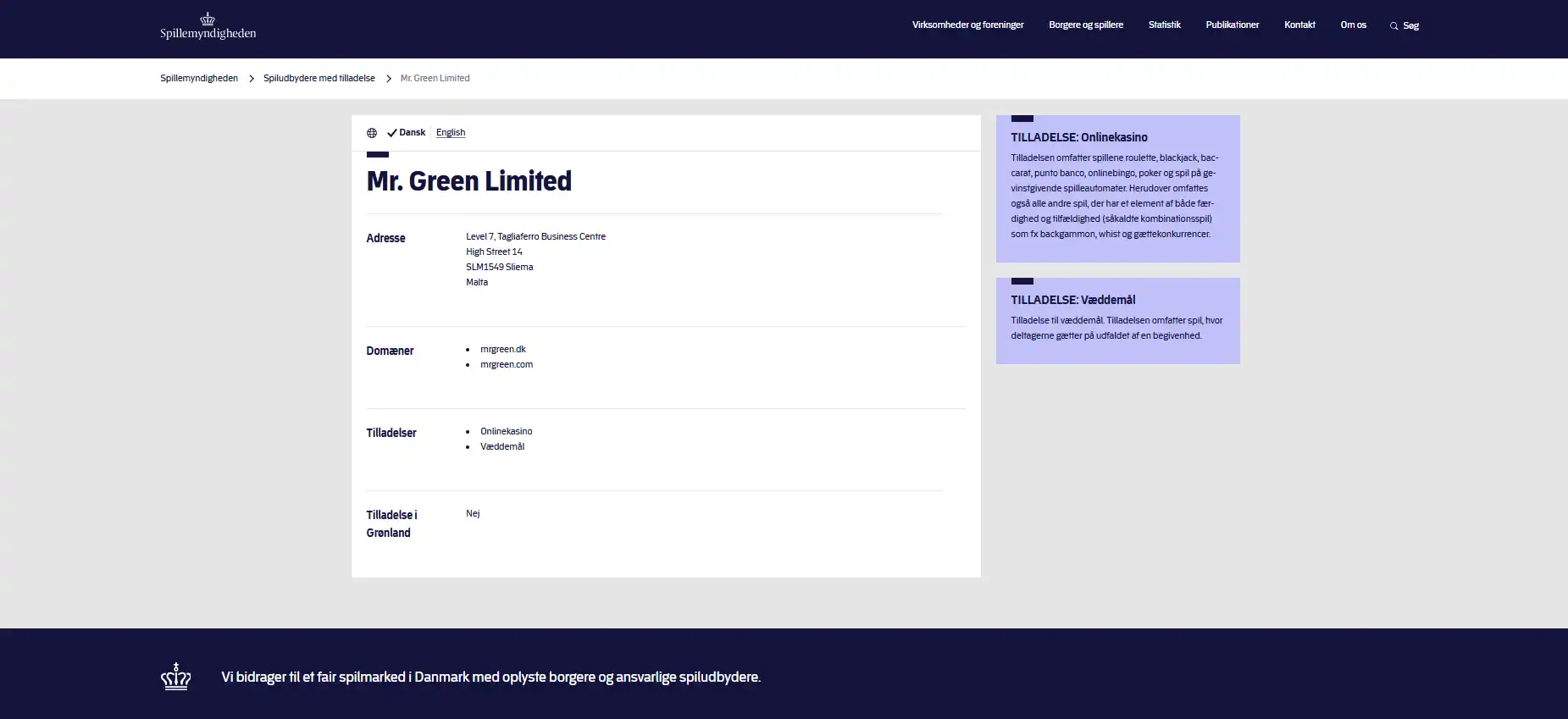The image size is (1568, 719).
Task: Click the mrgreen.dk domain entry
Action: pos(503,350)
